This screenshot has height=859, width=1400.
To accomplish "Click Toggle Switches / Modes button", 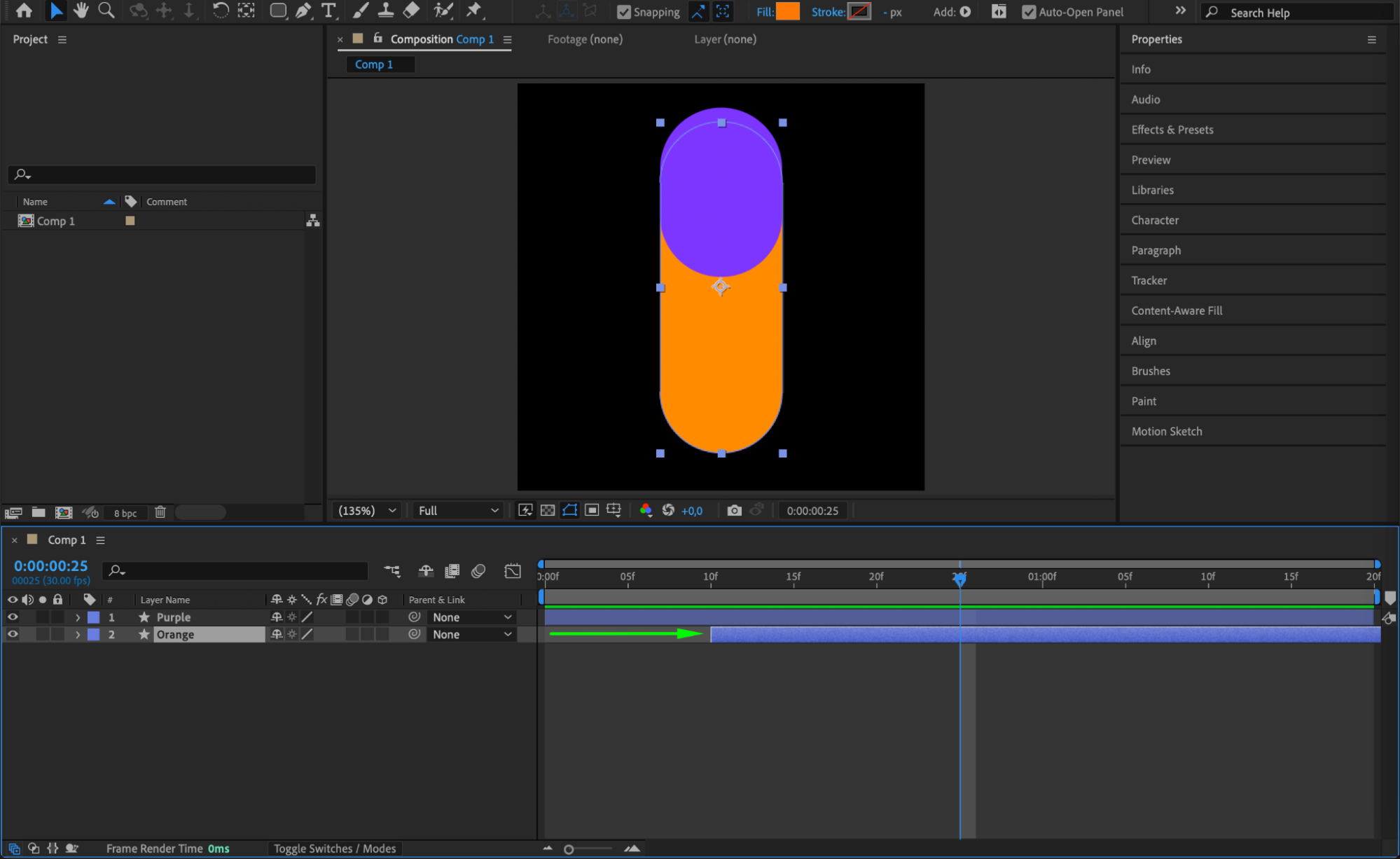I will coord(334,848).
